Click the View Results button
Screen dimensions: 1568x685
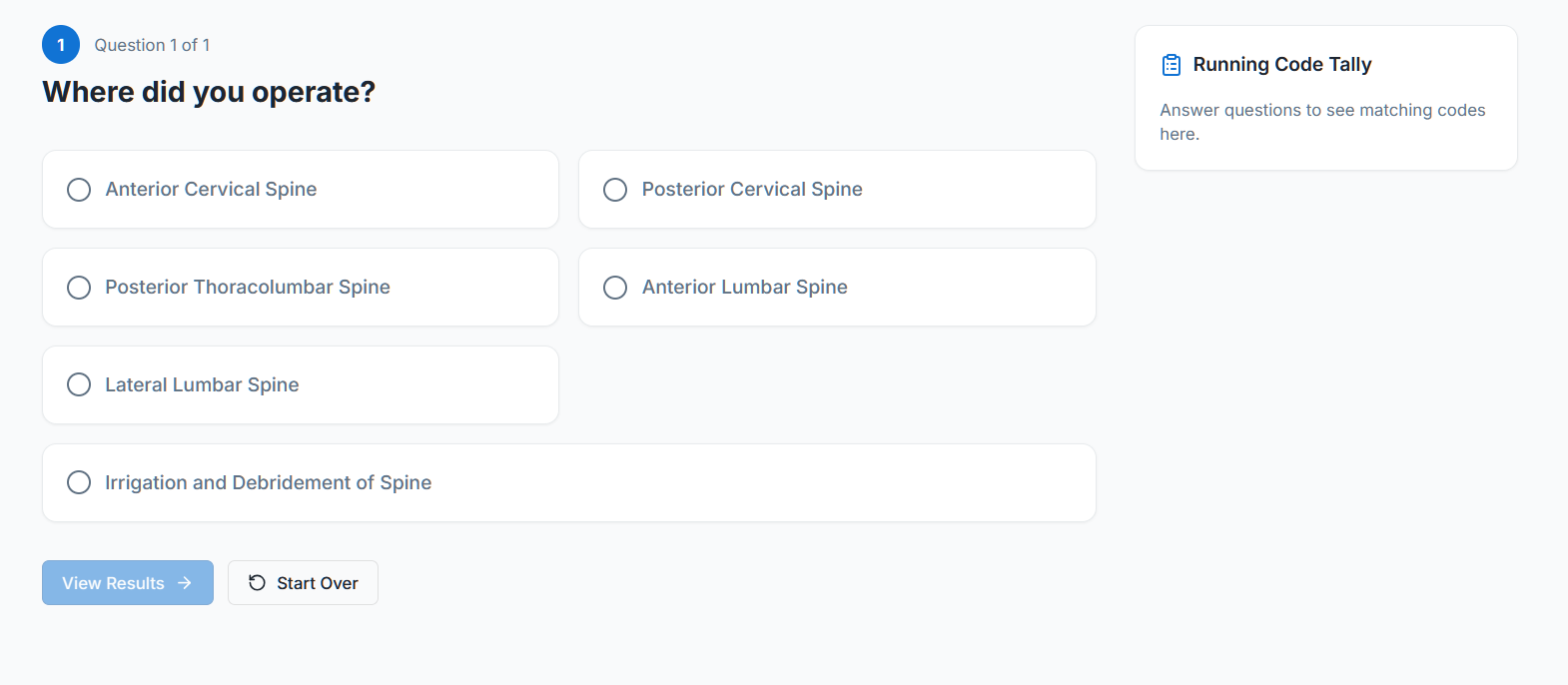[127, 582]
